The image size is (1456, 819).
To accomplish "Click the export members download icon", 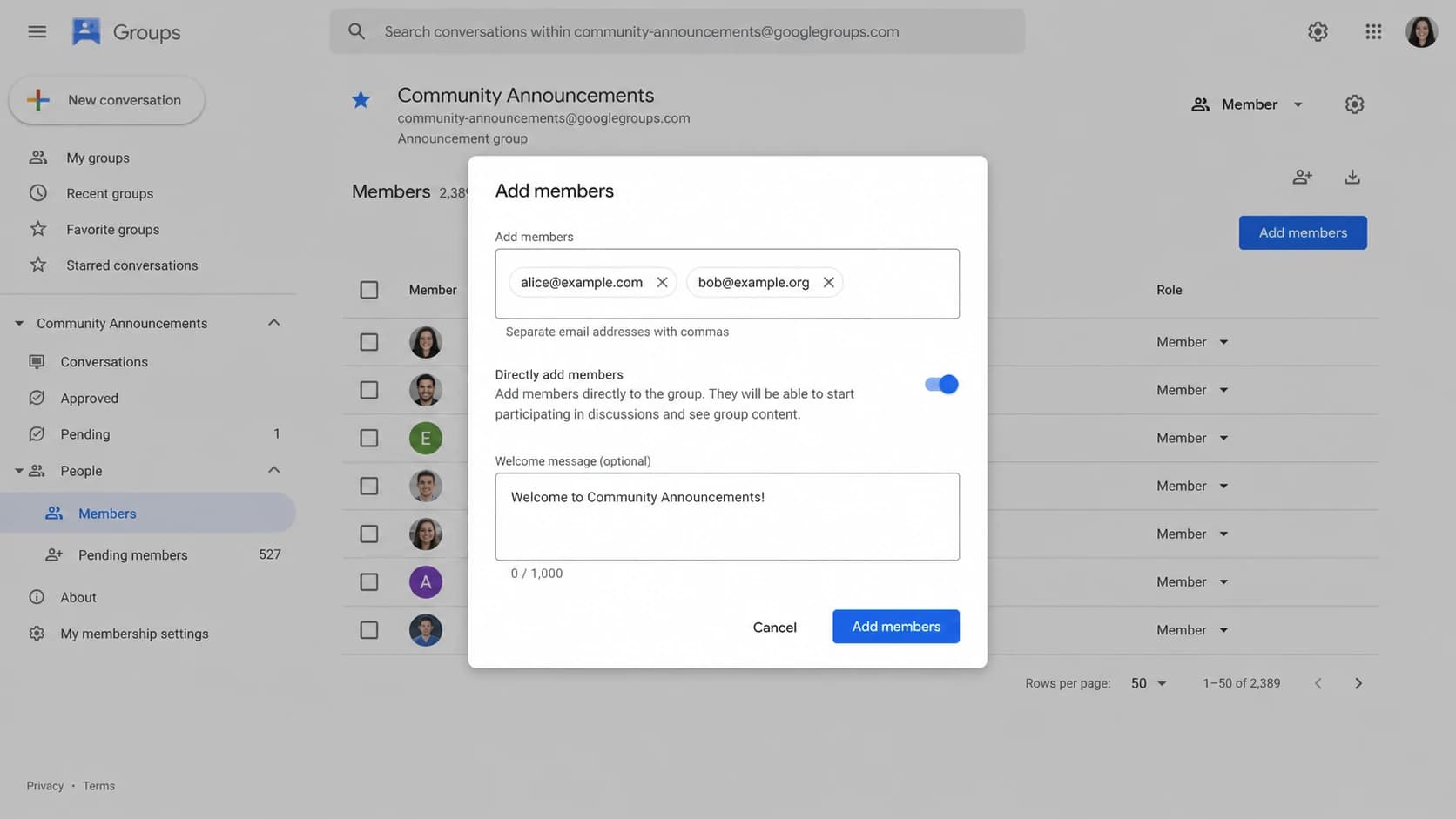I will 1352,178.
